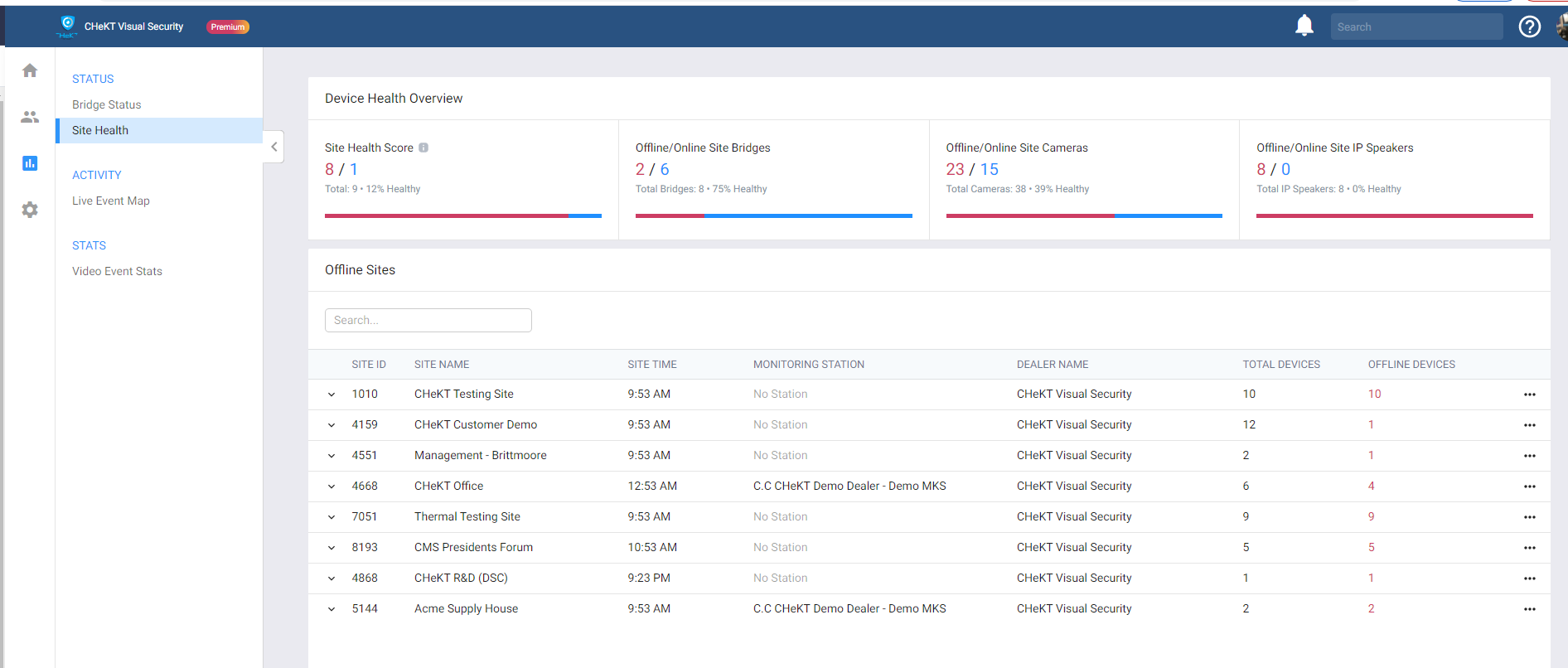Click offline devices count for site 1010
This screenshot has width=1568, height=668.
click(1374, 395)
